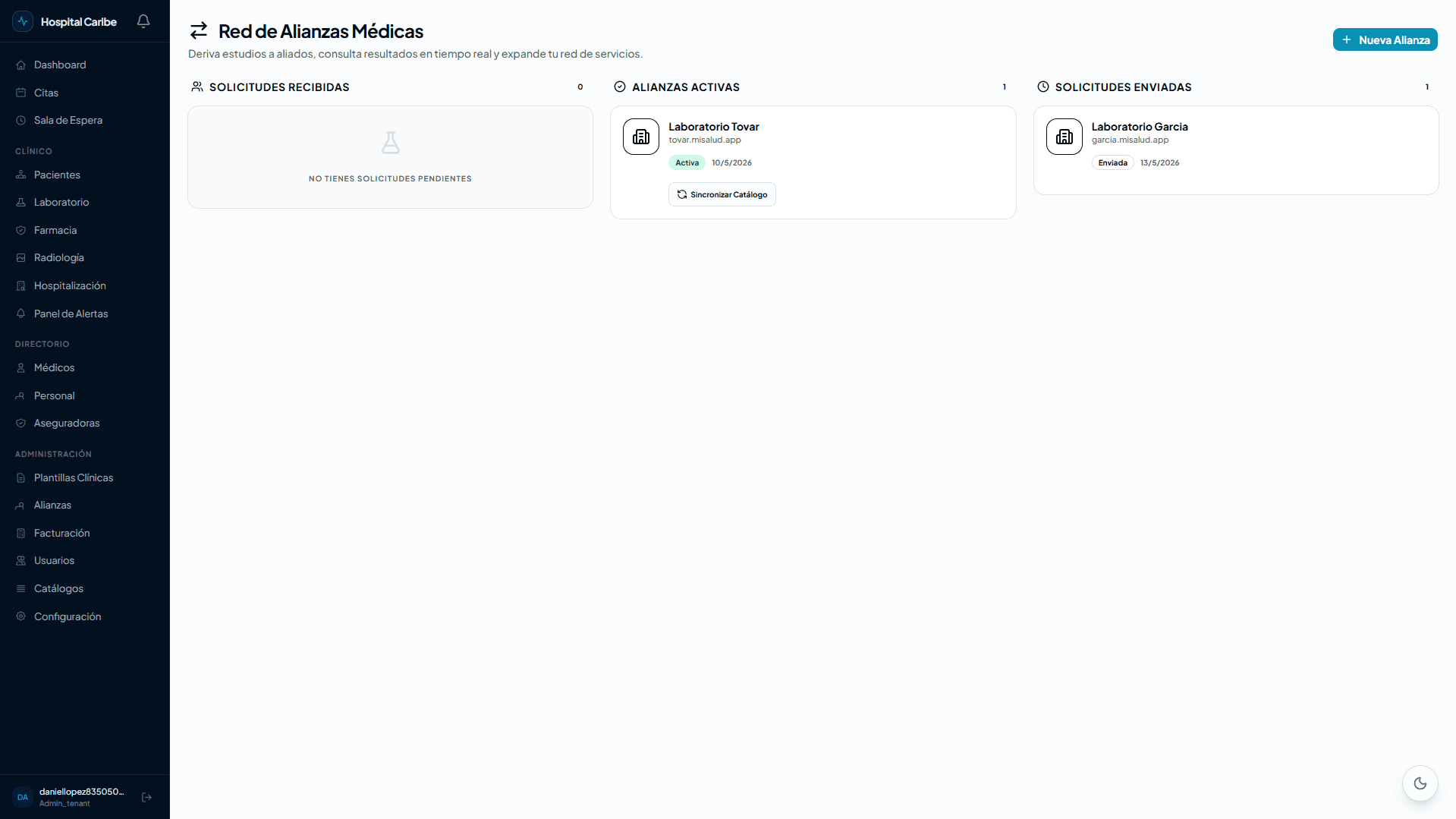This screenshot has height=819, width=1456.
Task: Click the Facturación sidebar icon
Action: click(21, 534)
